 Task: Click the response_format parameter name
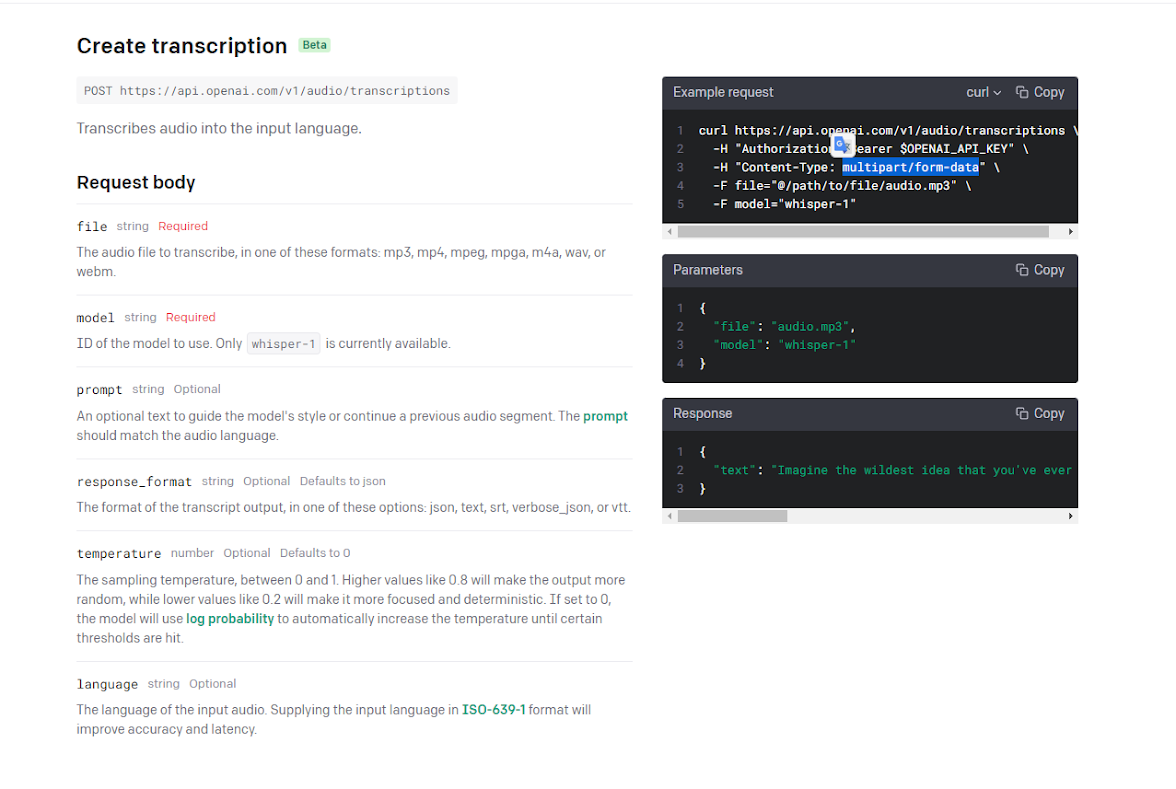[134, 482]
